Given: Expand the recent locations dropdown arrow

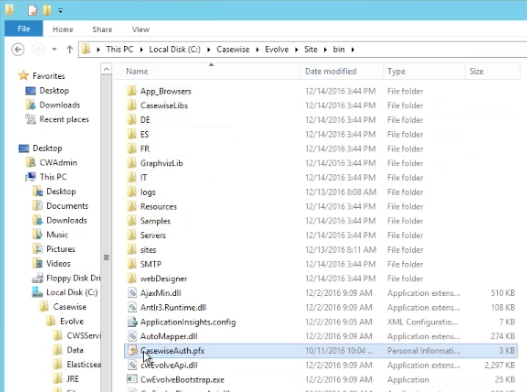Looking at the screenshot, I should pos(54,50).
